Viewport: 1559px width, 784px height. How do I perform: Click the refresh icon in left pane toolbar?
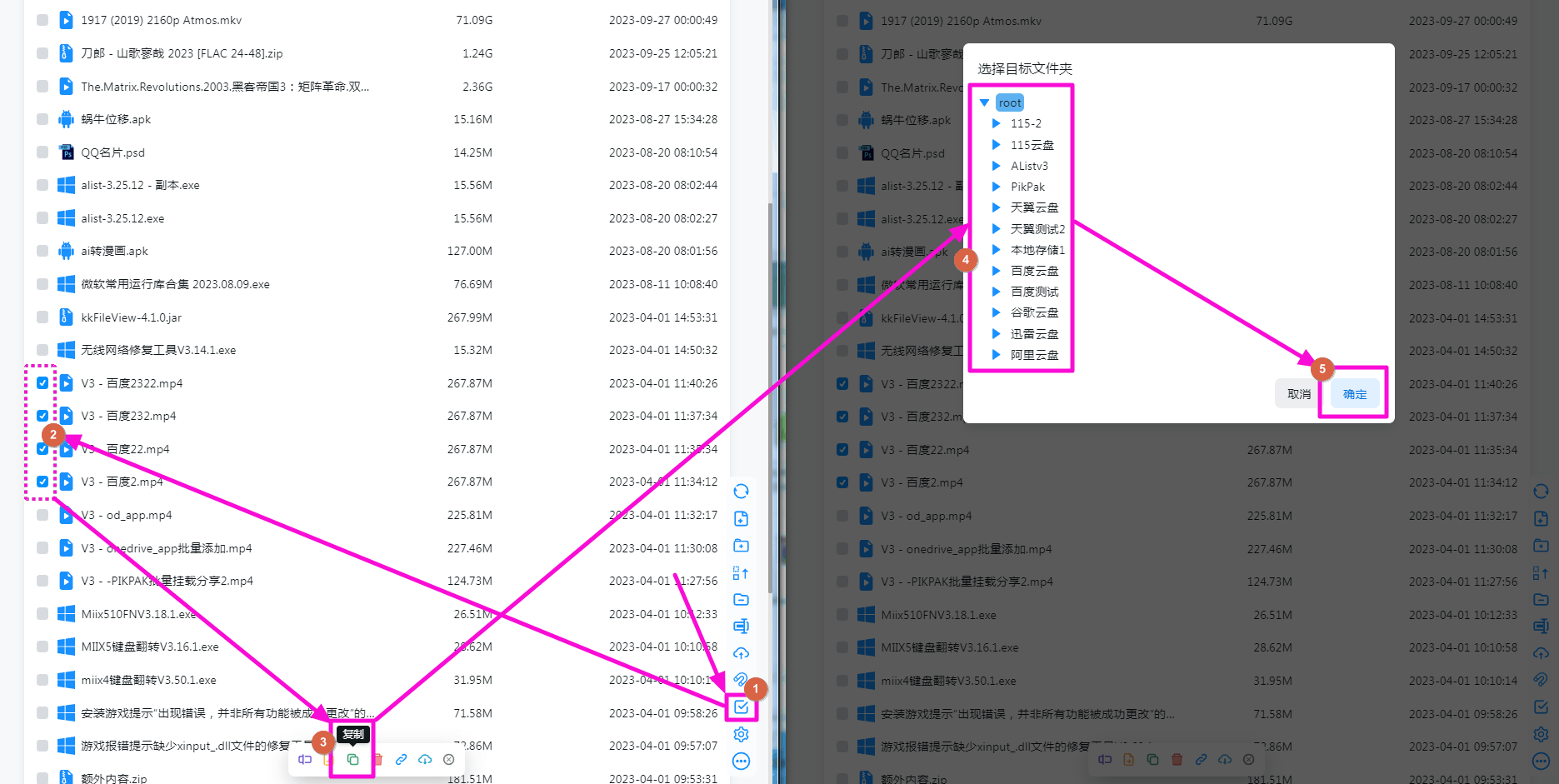pos(741,491)
